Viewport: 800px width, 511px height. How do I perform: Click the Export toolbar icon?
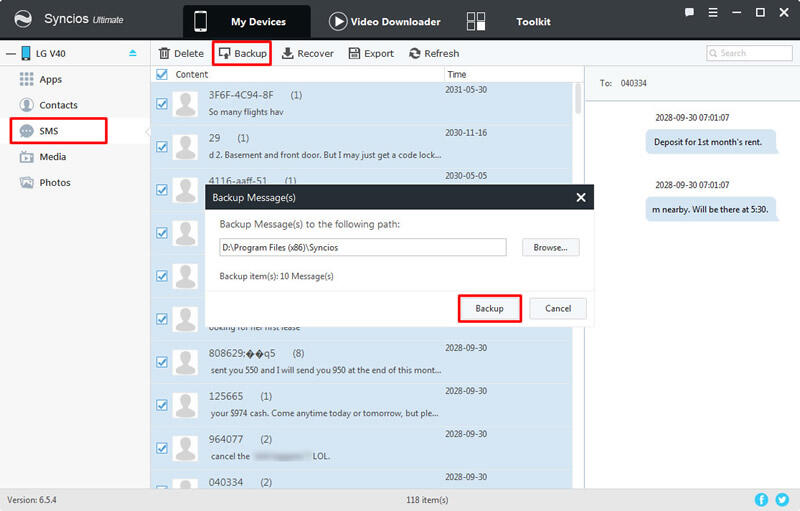point(354,53)
